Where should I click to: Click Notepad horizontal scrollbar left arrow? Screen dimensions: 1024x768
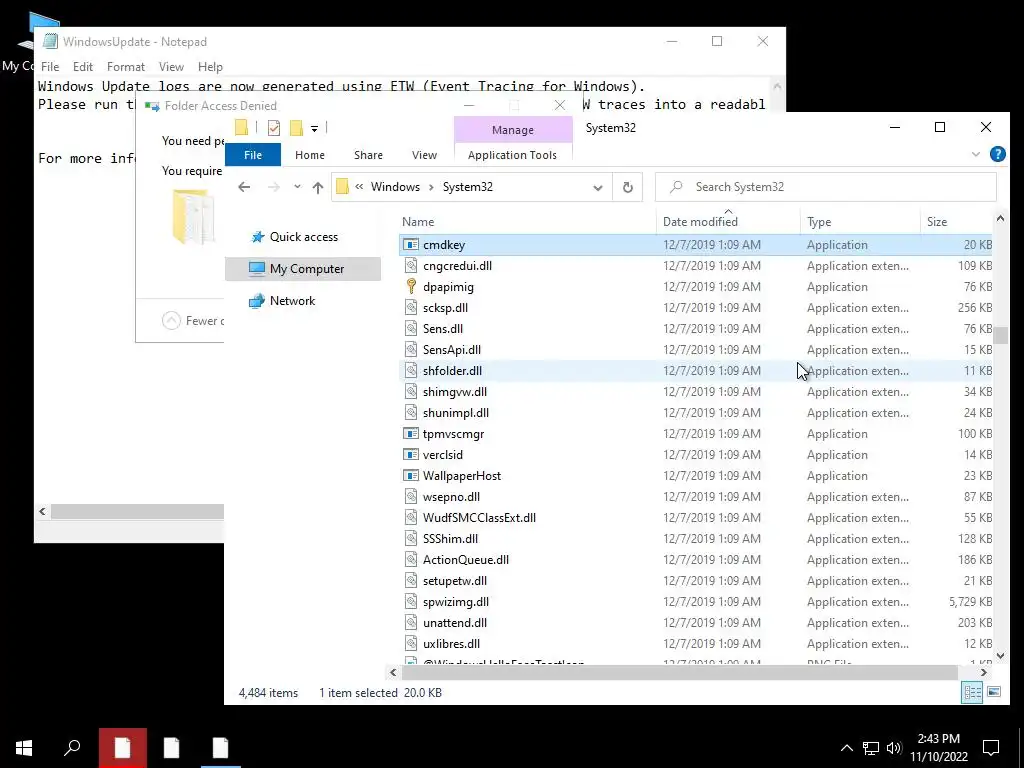click(x=42, y=511)
